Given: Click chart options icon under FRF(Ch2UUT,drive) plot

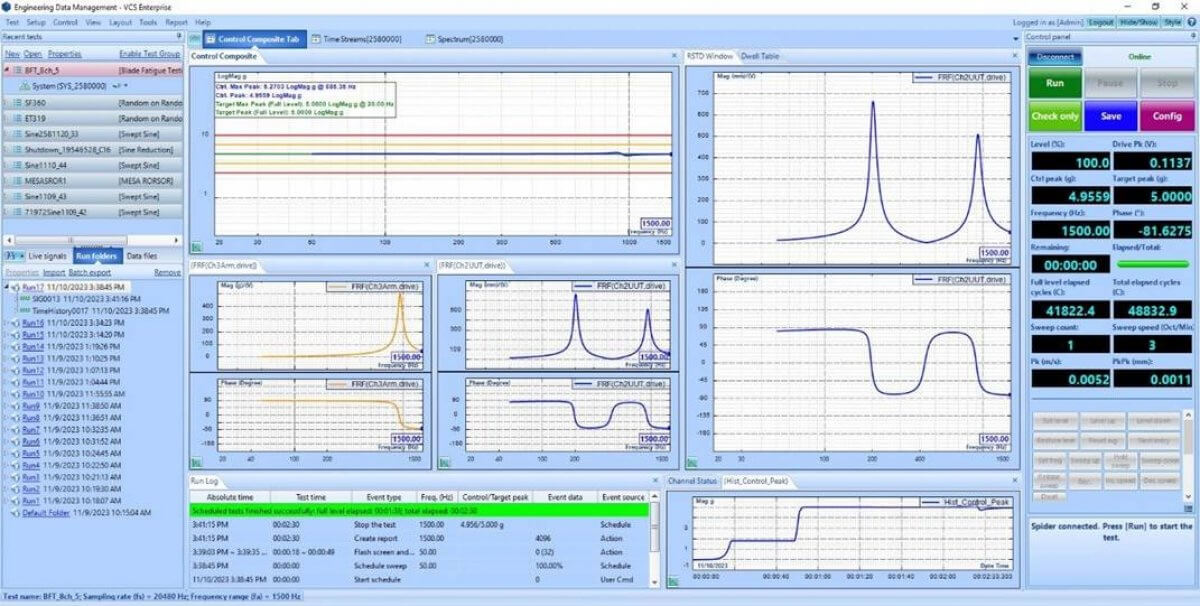Looking at the screenshot, I should (x=444, y=461).
